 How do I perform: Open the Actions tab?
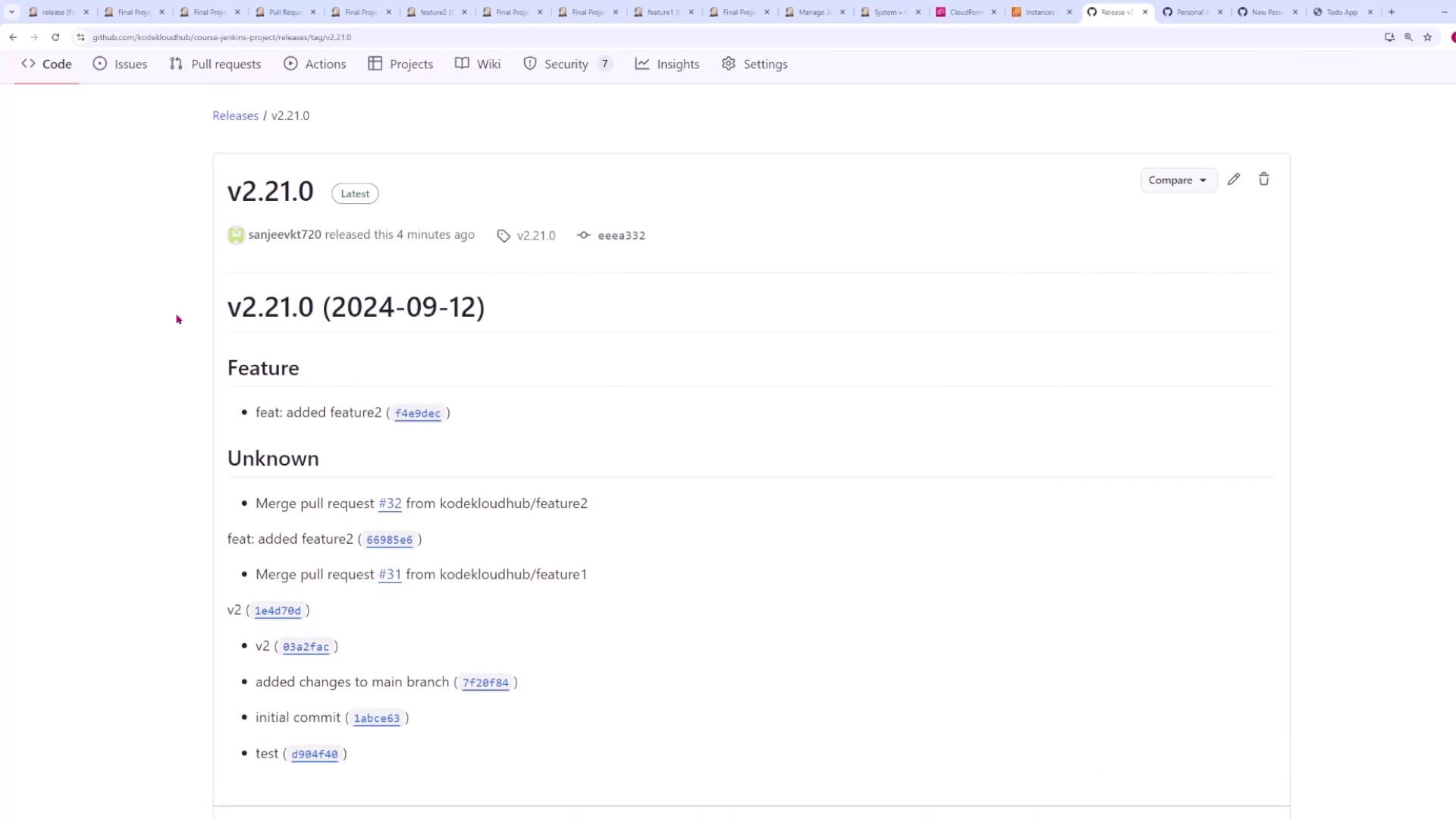tap(315, 64)
